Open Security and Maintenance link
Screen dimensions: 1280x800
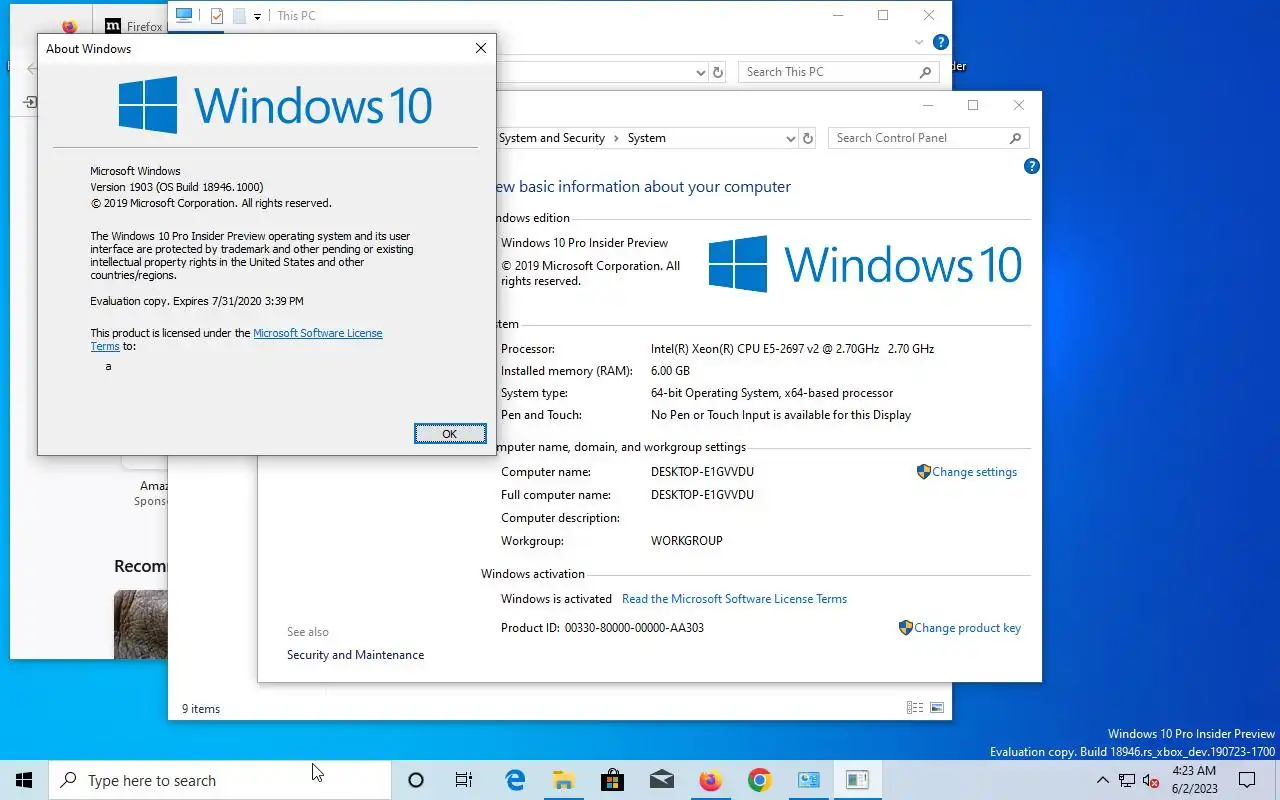[355, 655]
